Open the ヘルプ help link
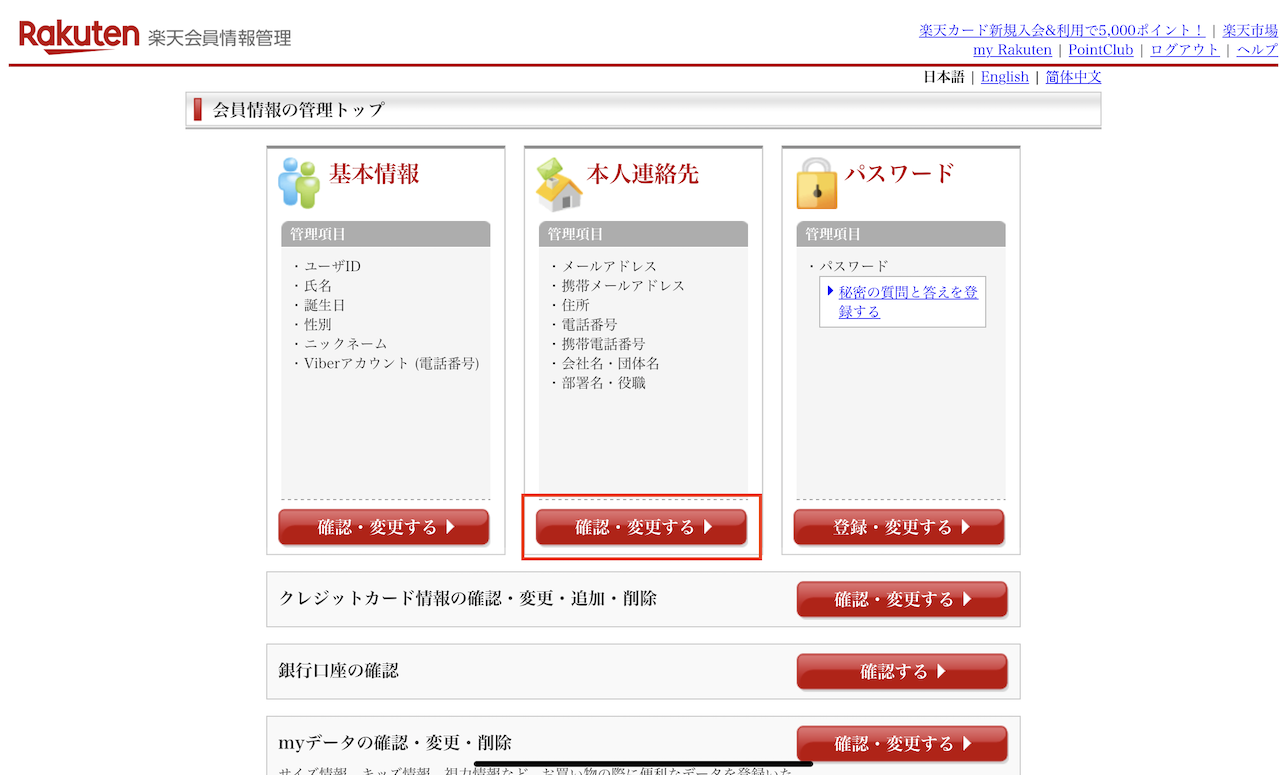This screenshot has height=775, width=1280. pyautogui.click(x=1256, y=50)
